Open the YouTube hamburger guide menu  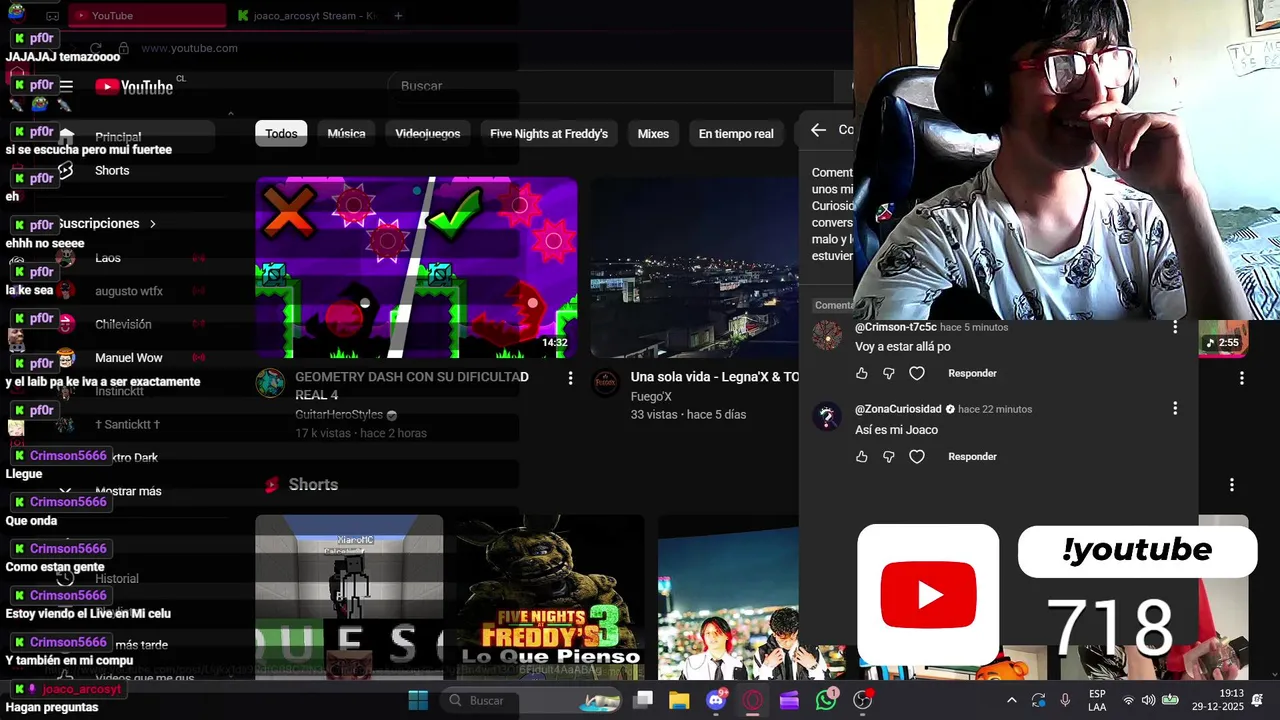[66, 86]
